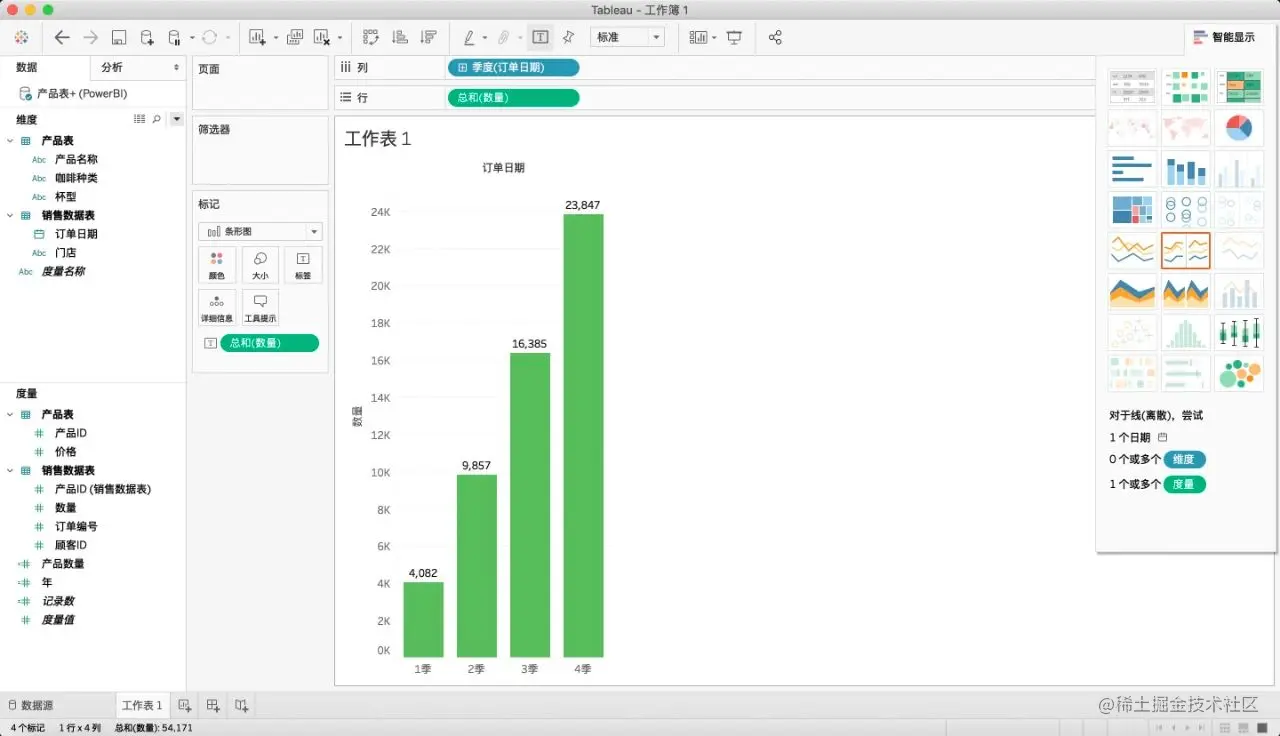Click the sort ascending toolbar icon
Screen dimensions: 1280x736
pos(400,37)
